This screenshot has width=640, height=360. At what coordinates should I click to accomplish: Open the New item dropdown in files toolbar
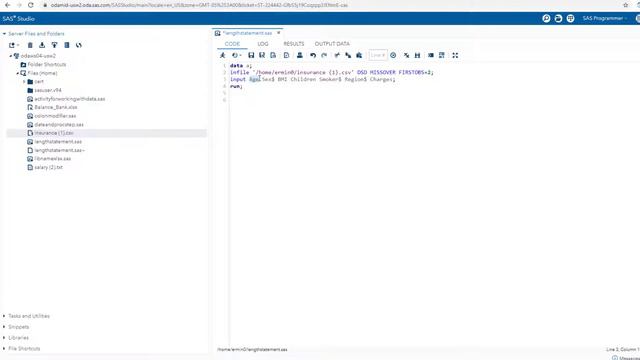pos(13,45)
